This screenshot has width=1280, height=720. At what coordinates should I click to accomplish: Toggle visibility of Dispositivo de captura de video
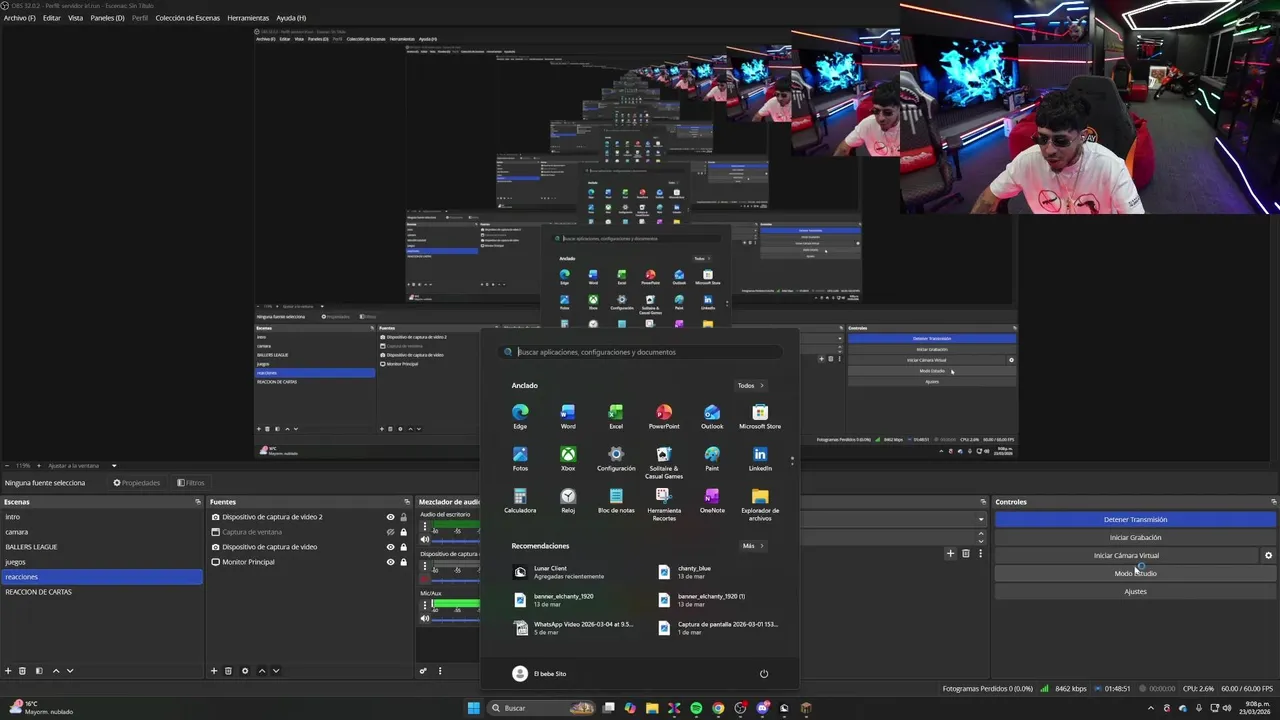391,547
